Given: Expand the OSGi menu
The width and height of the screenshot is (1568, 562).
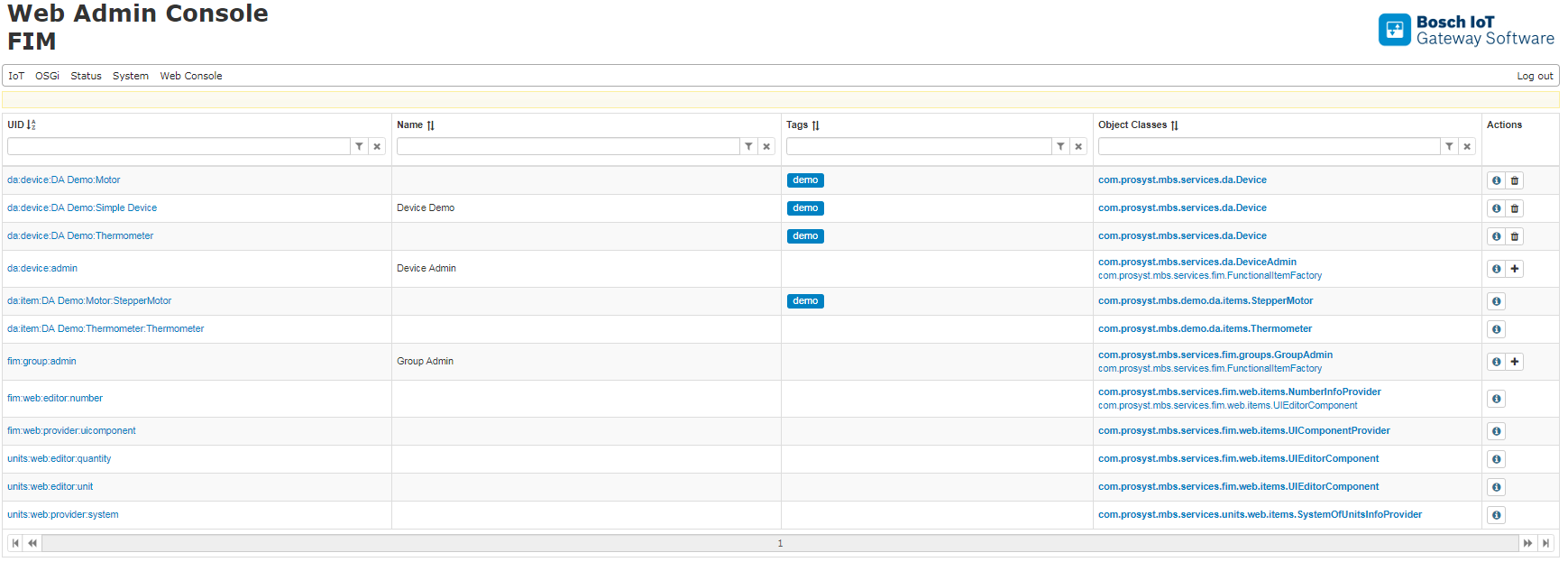Looking at the screenshot, I should (47, 76).
